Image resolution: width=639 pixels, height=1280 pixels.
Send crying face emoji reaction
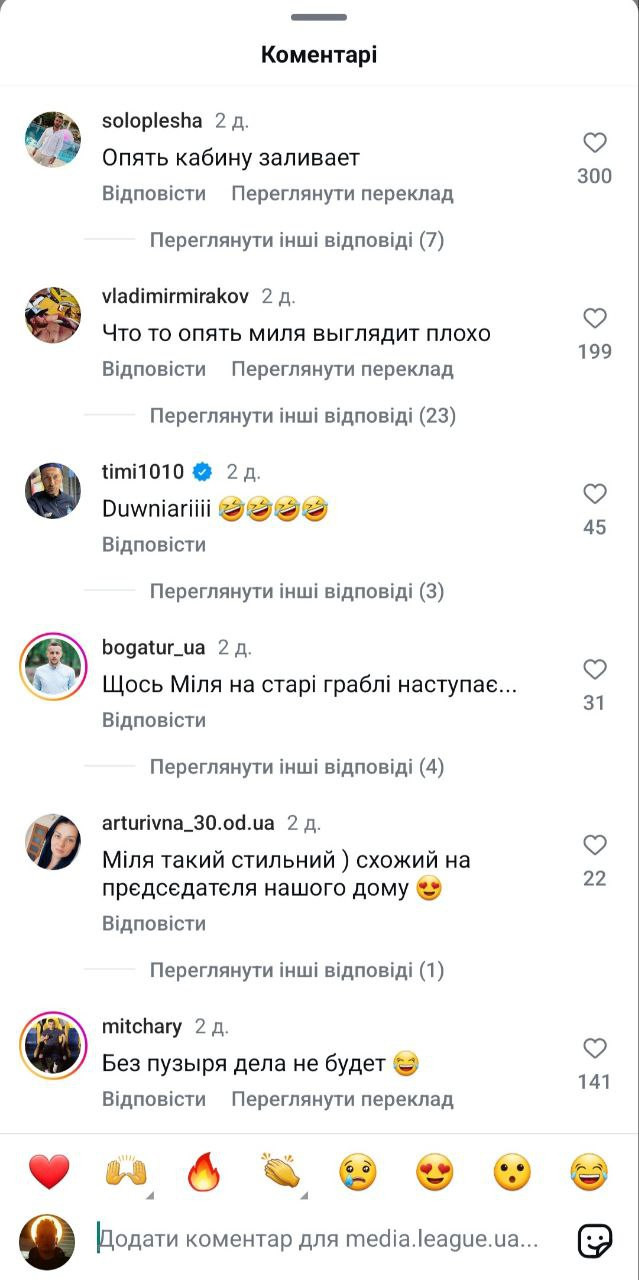(358, 1171)
